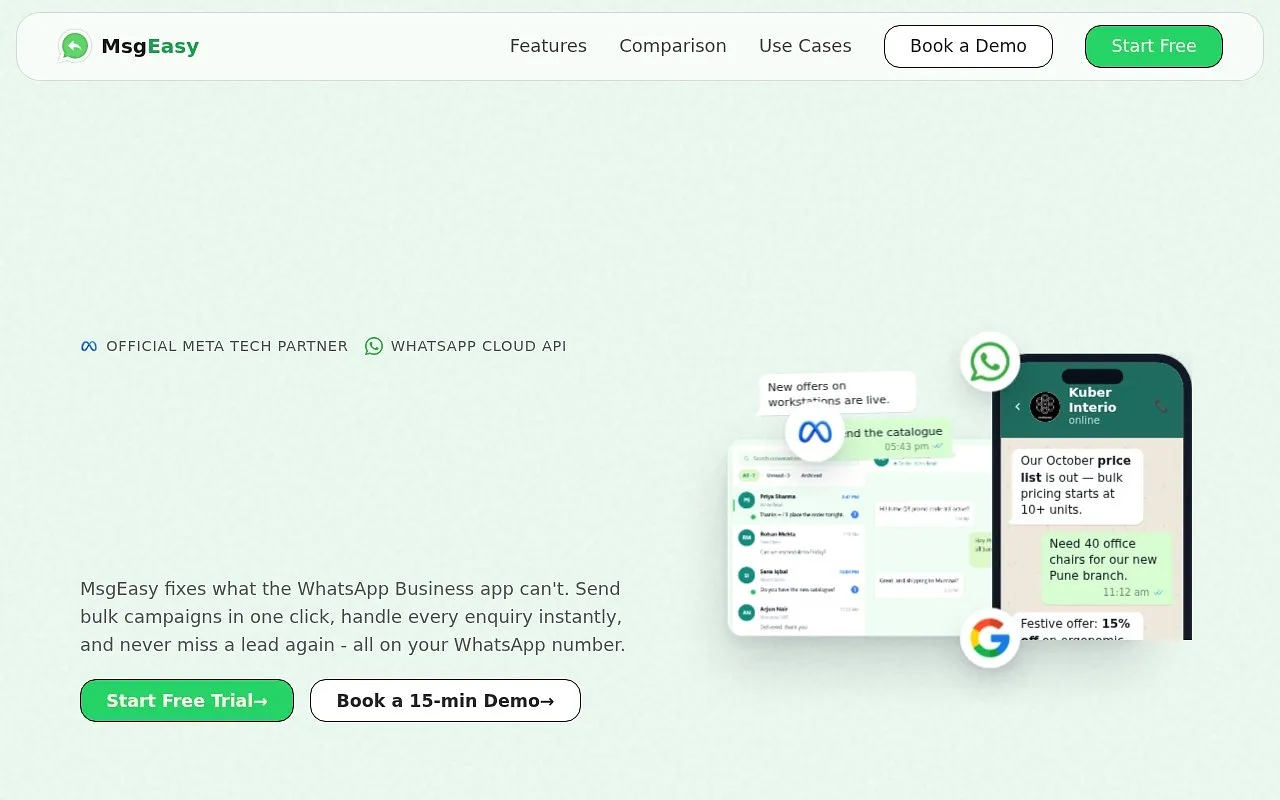Select the All tab in the inbox mockup
Image resolution: width=1280 pixels, height=800 pixels.
coord(749,475)
